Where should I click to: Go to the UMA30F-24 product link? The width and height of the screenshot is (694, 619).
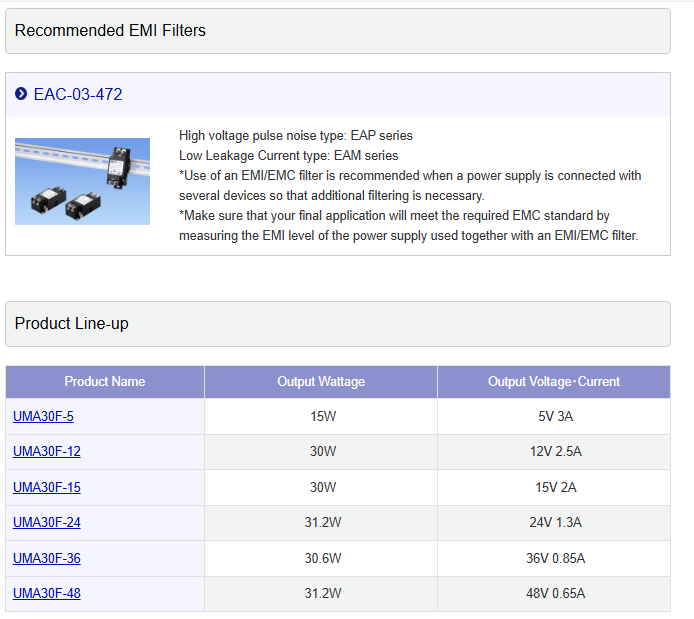pos(47,522)
